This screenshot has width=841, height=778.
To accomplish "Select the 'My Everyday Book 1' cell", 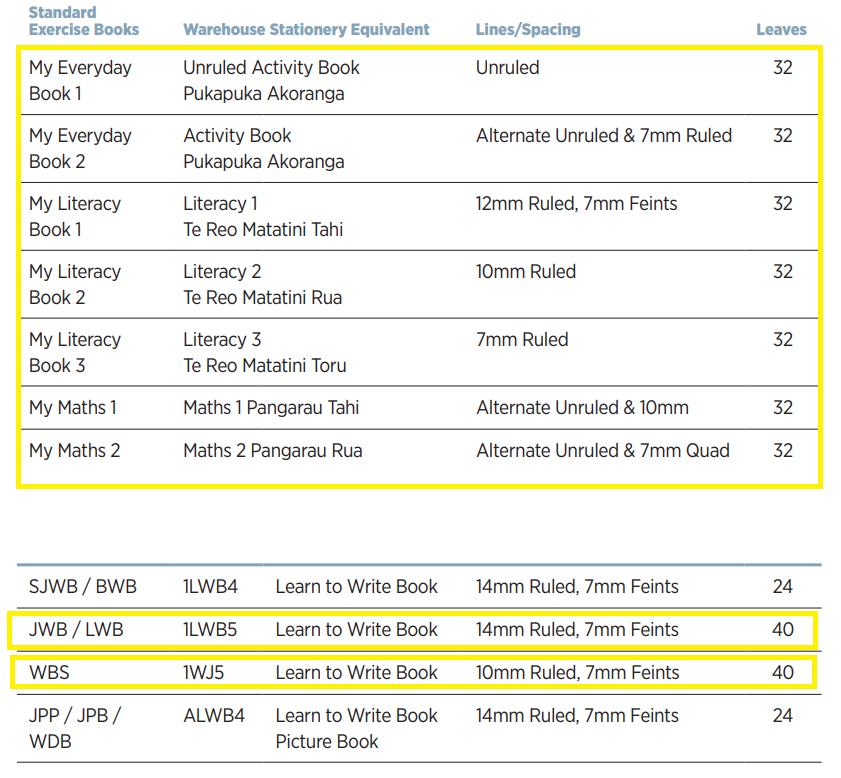I will 80,80.
